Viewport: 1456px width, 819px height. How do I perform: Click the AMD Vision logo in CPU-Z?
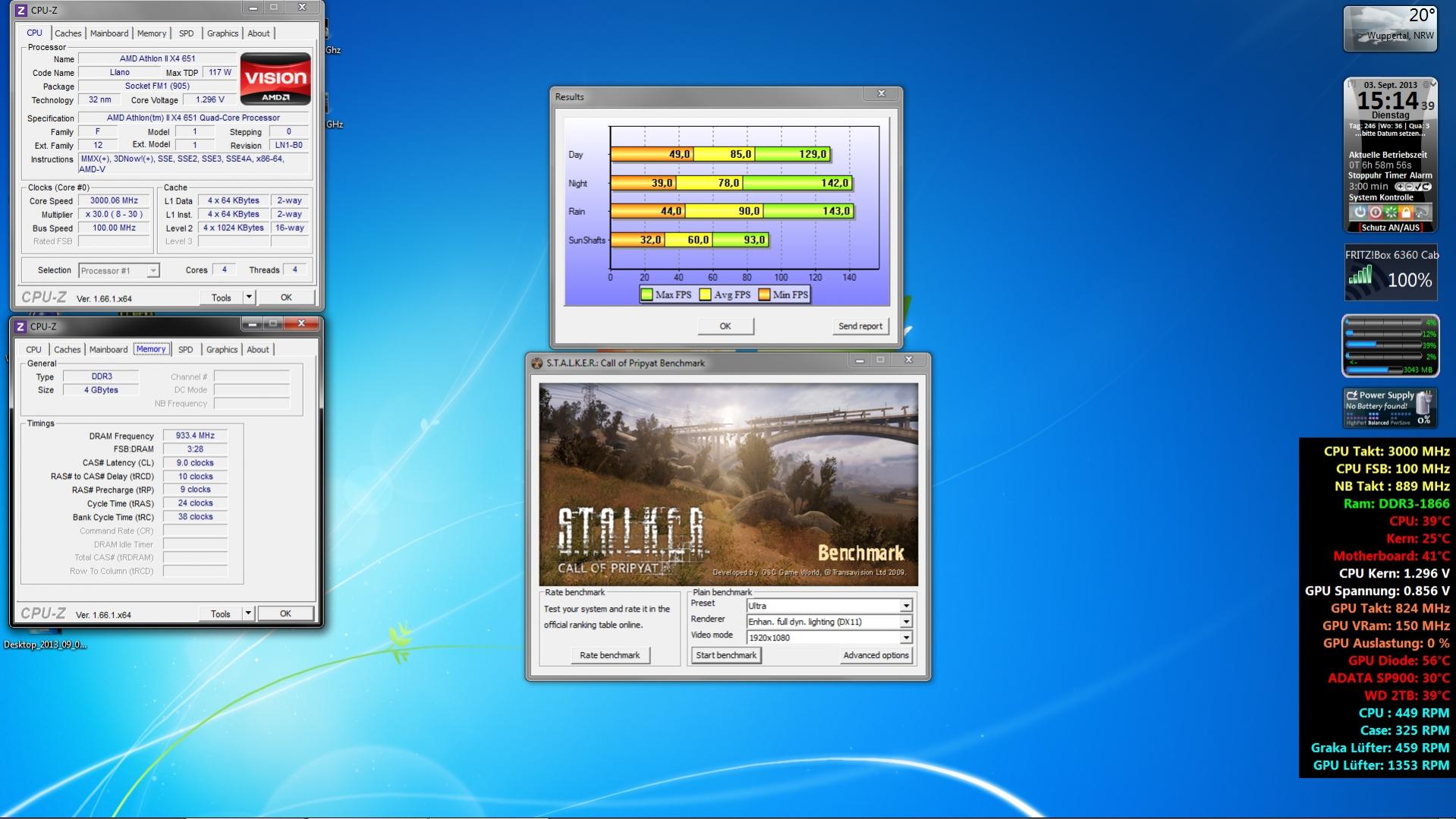(275, 78)
